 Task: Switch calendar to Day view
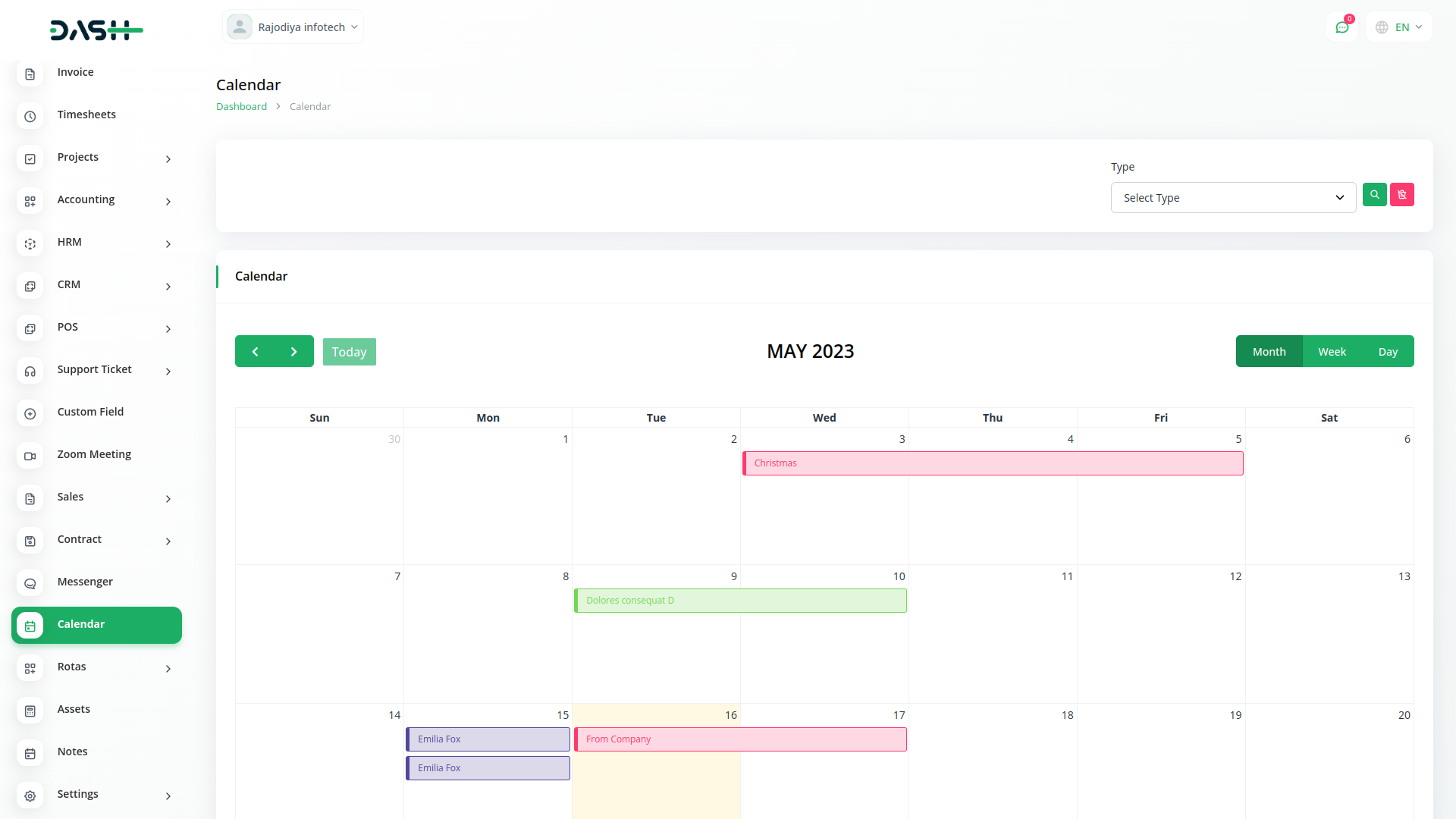(x=1388, y=351)
